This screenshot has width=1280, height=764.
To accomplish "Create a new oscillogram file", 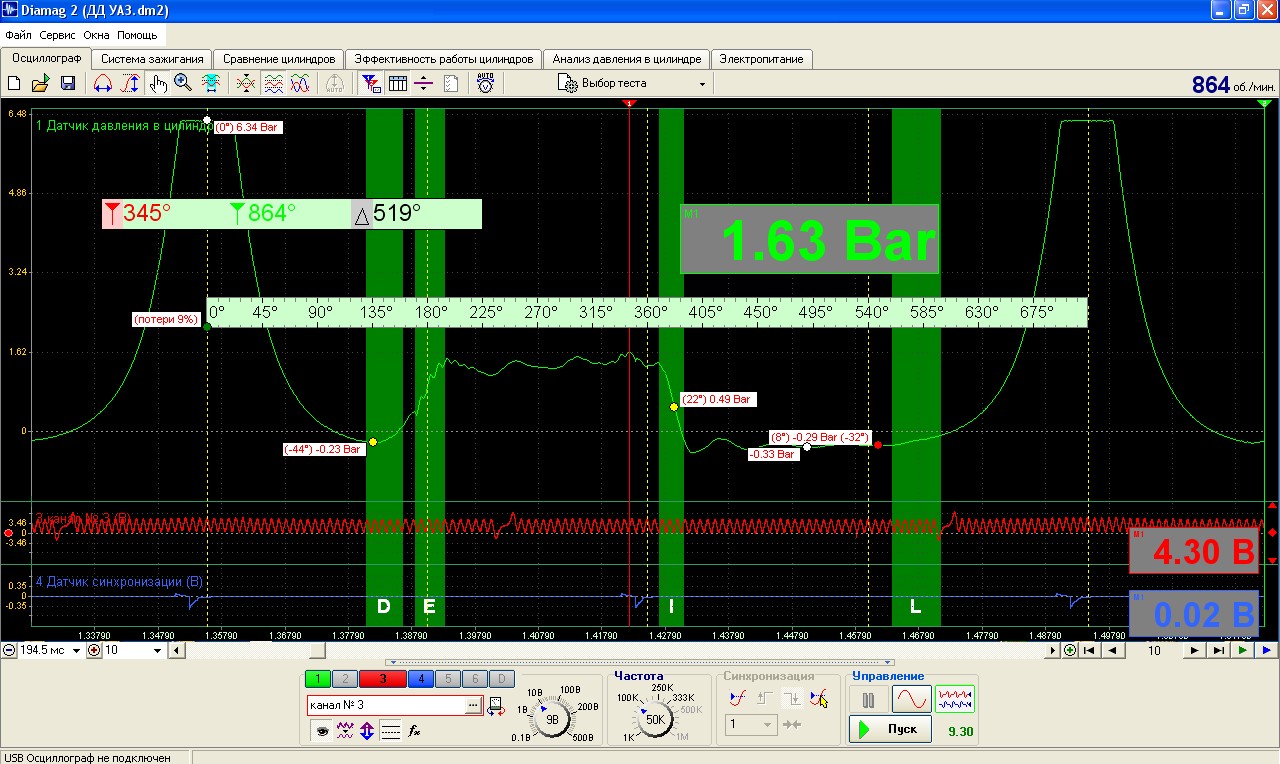I will [14, 84].
